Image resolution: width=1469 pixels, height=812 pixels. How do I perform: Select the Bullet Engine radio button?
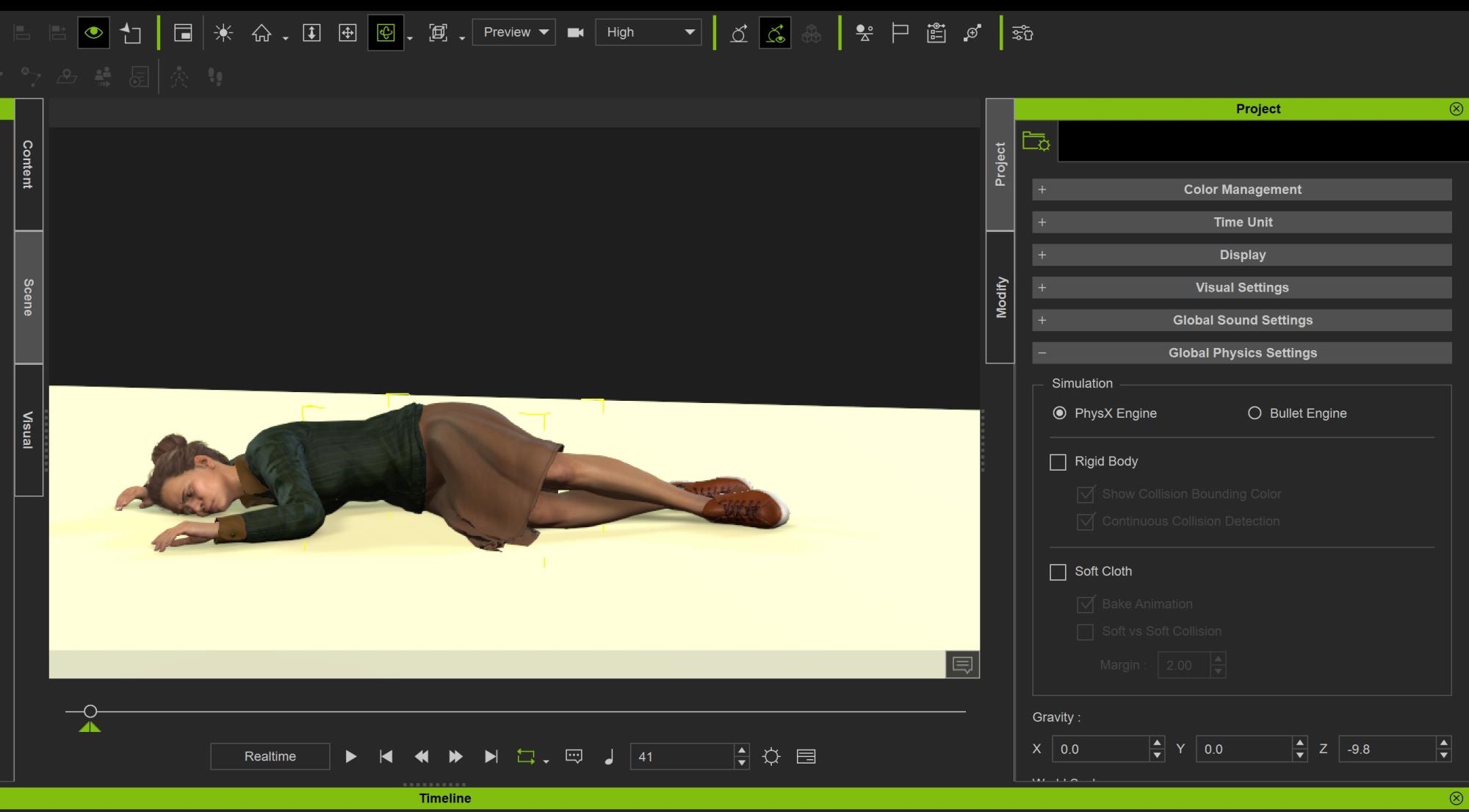1255,413
